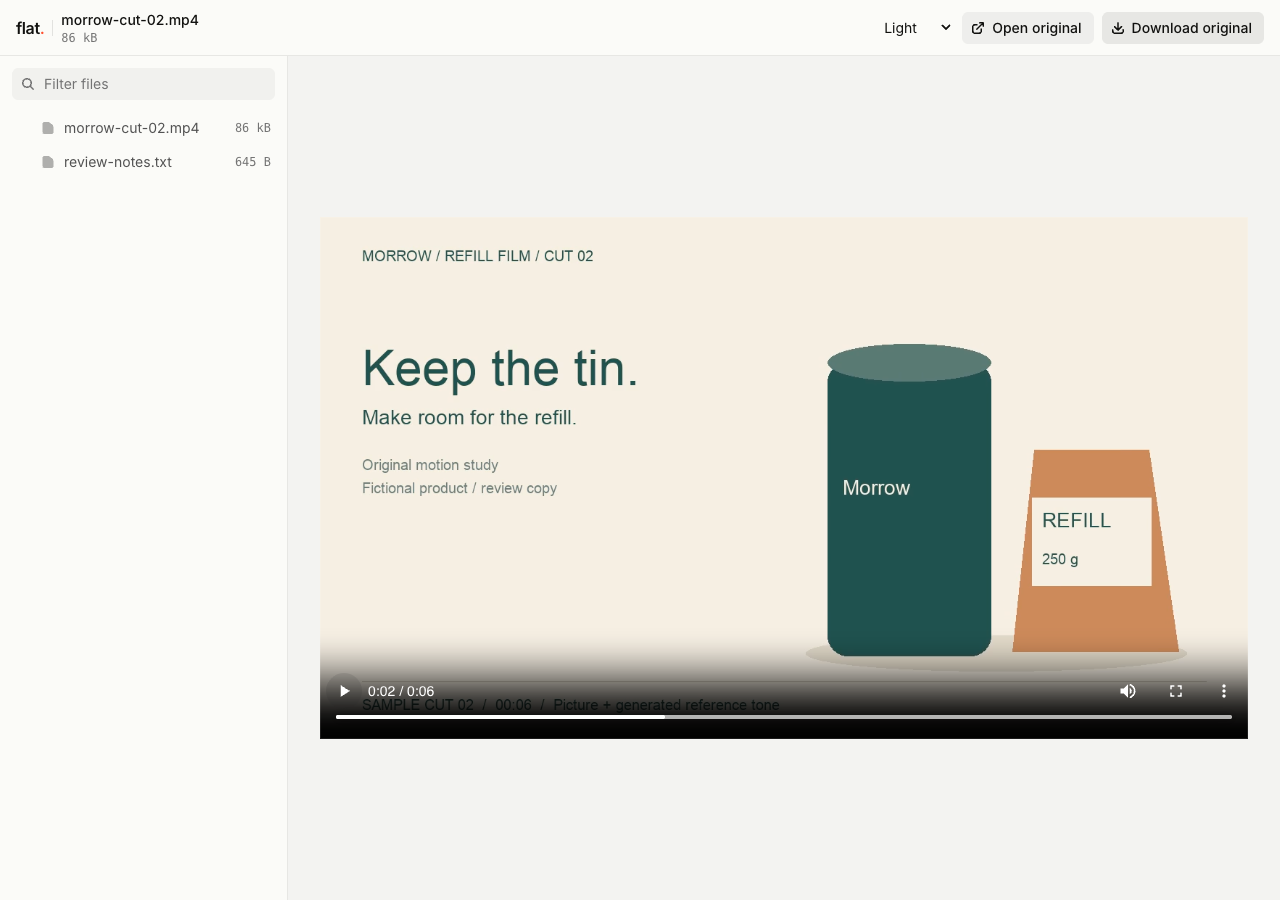Click the file icon beside review-notes.txt
Screen dimensions: 1280x900
48,162
